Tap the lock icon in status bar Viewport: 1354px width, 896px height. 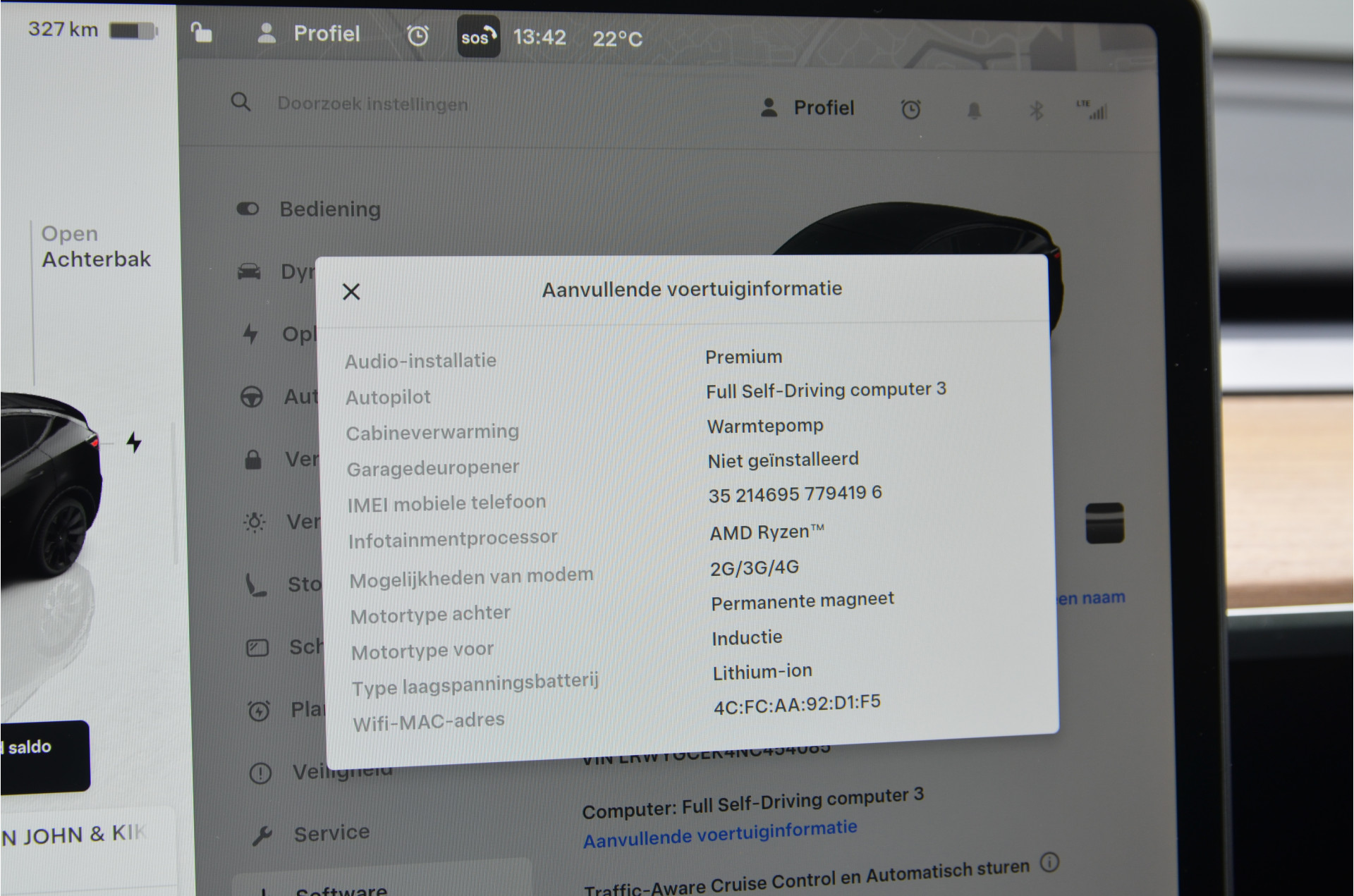(x=202, y=32)
